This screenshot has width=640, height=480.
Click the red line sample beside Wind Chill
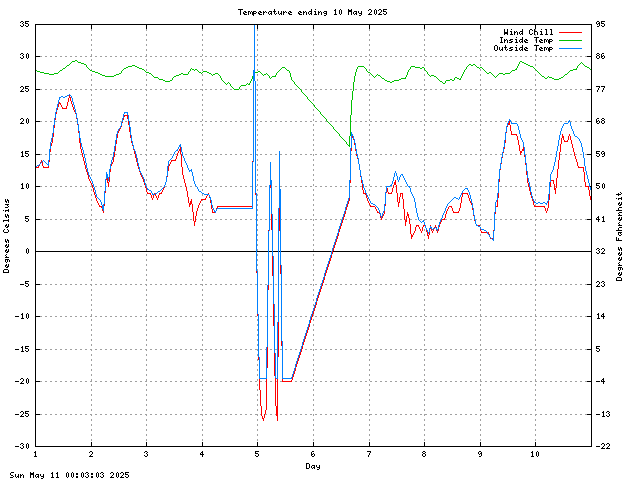(570, 32)
